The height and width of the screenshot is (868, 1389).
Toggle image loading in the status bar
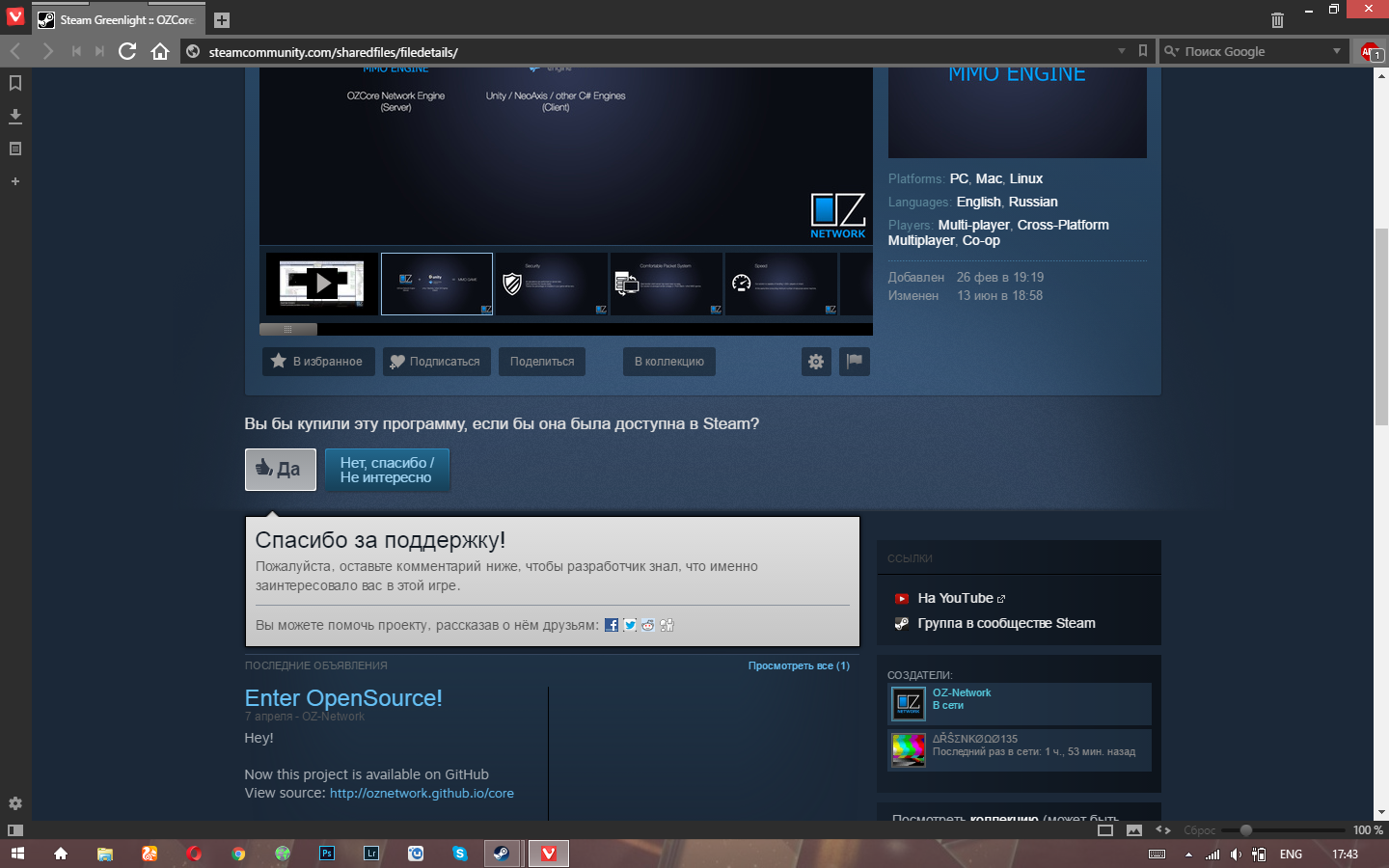1134,829
